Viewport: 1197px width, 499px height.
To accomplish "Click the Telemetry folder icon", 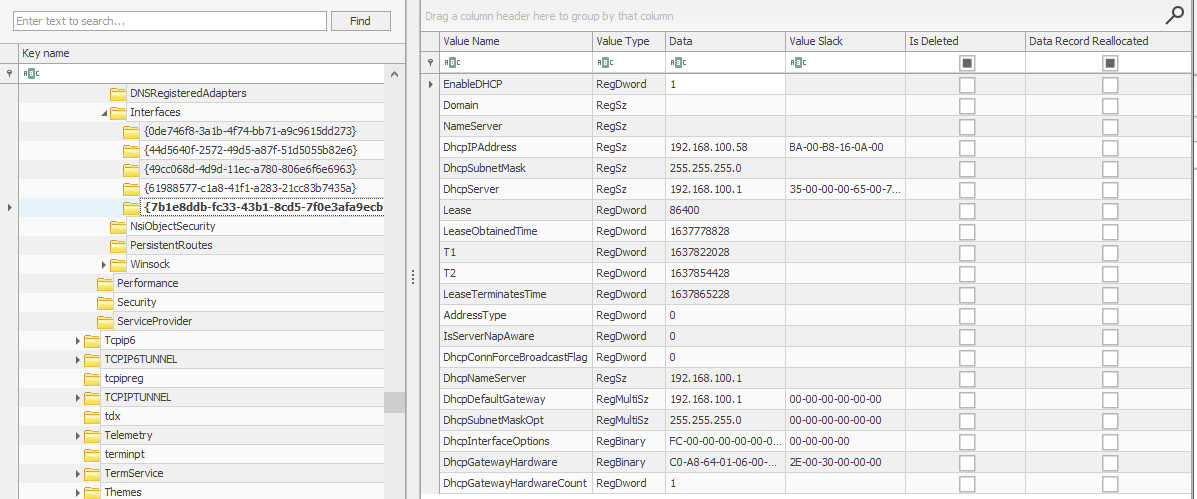I will [92, 436].
